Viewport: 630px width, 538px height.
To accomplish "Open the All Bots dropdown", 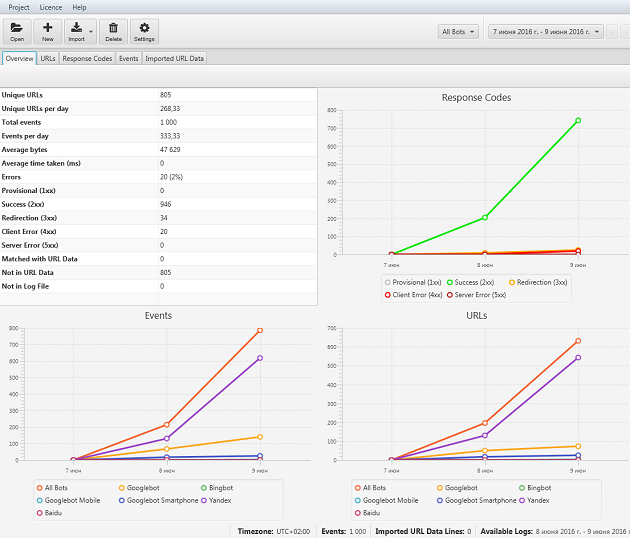I will (x=458, y=32).
